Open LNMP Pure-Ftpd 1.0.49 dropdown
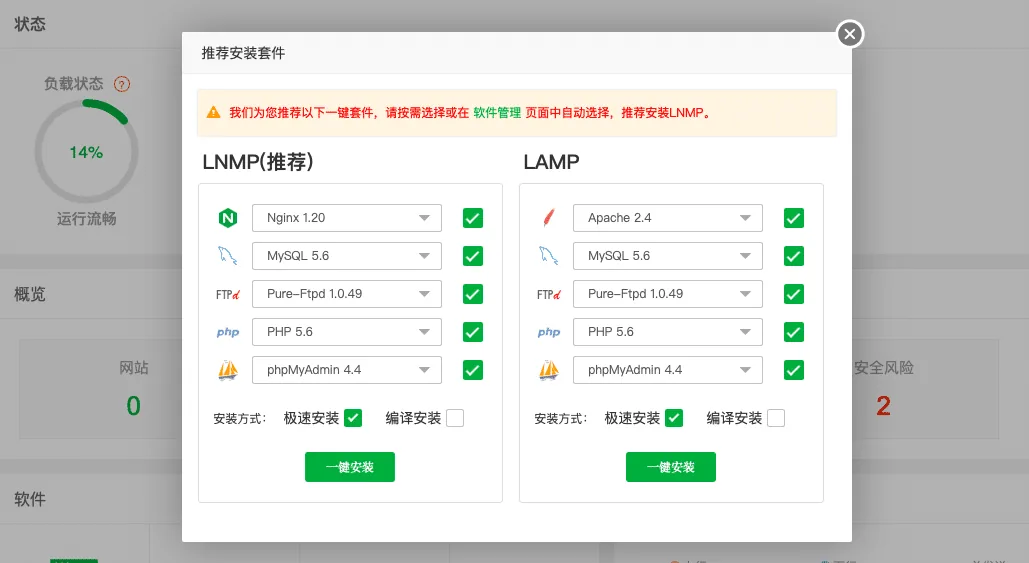The width and height of the screenshot is (1029, 563). click(346, 294)
